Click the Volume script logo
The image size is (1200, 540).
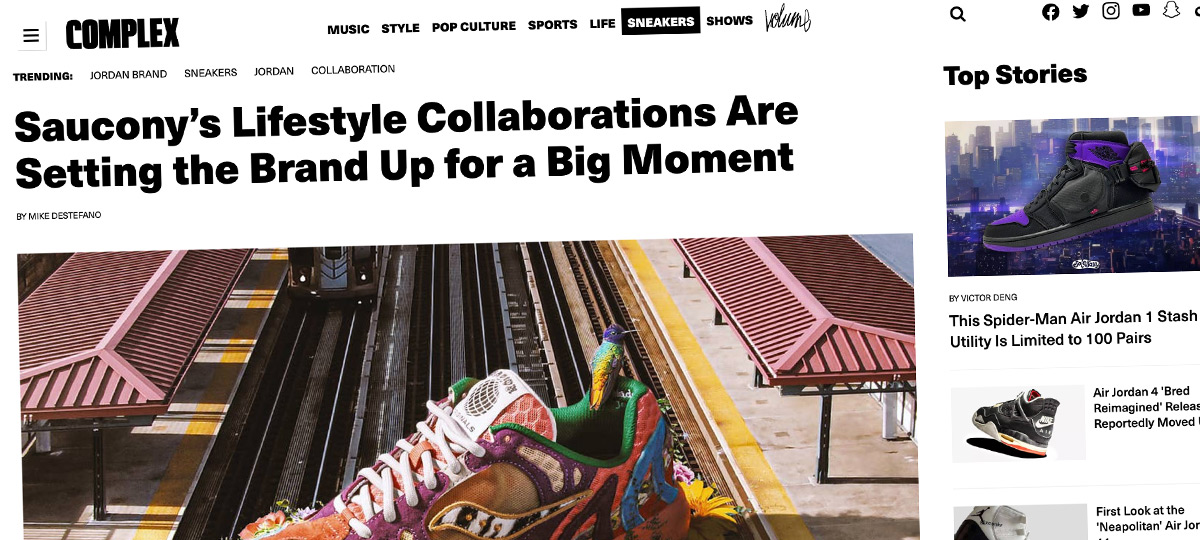click(787, 19)
